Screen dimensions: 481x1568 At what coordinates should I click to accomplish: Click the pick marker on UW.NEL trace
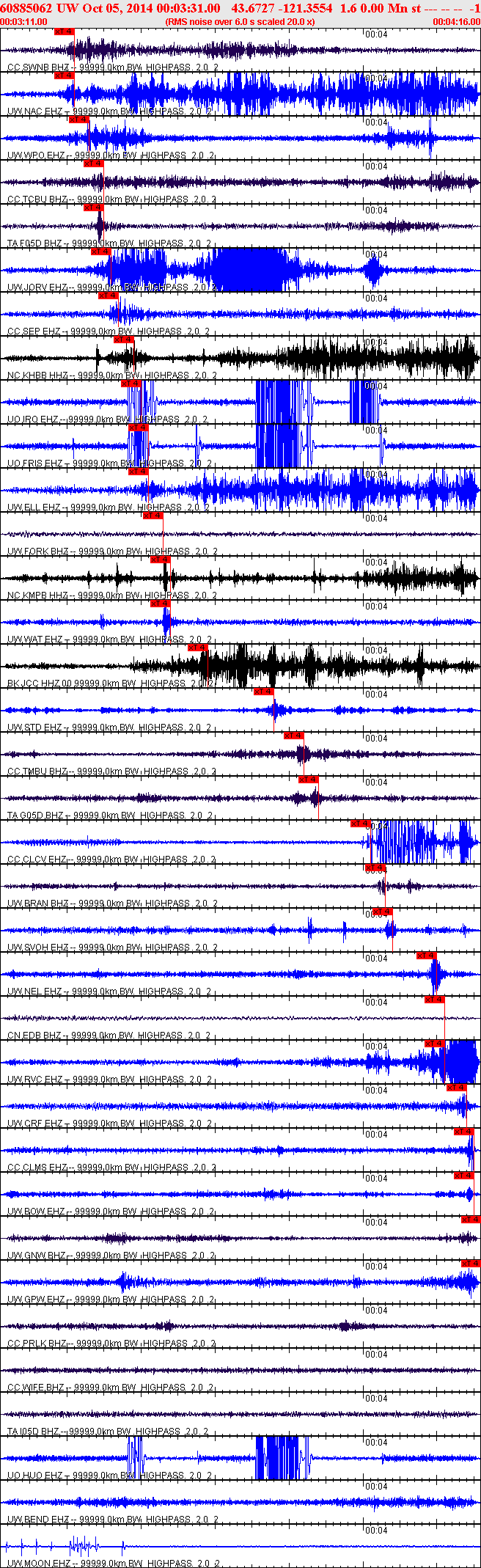click(x=427, y=956)
